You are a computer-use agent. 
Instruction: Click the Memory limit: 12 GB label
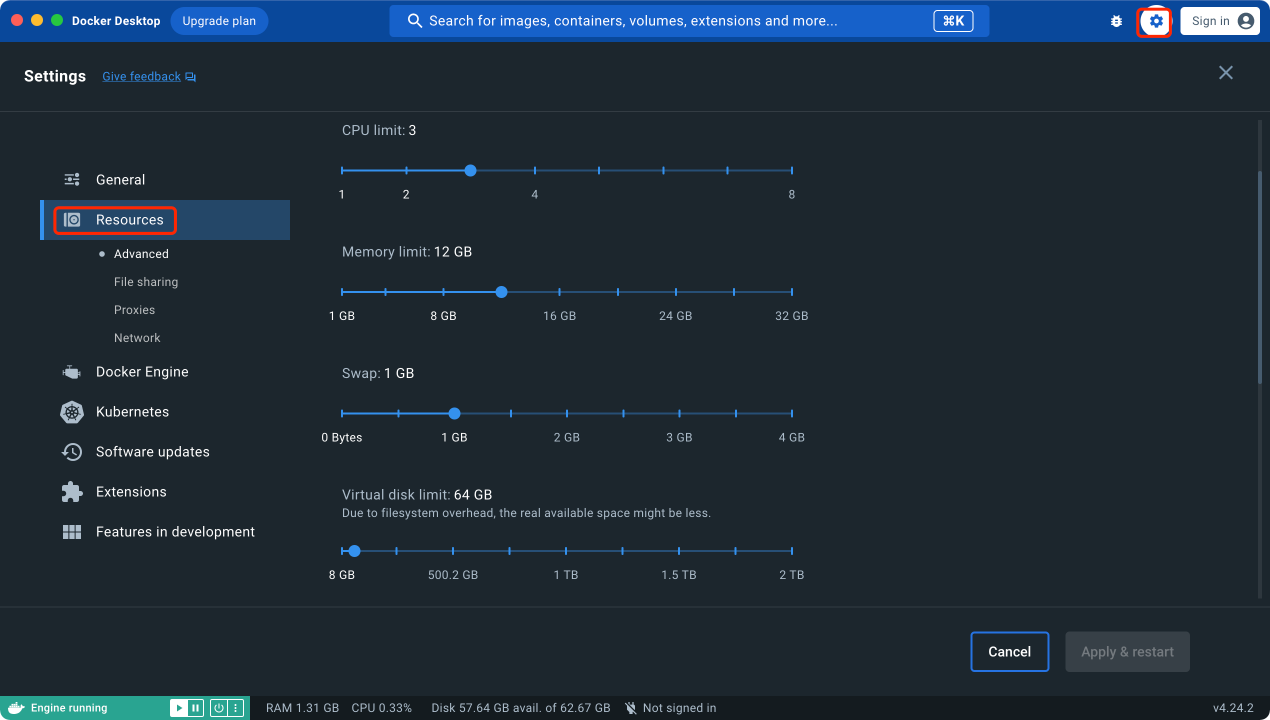pyautogui.click(x=407, y=252)
